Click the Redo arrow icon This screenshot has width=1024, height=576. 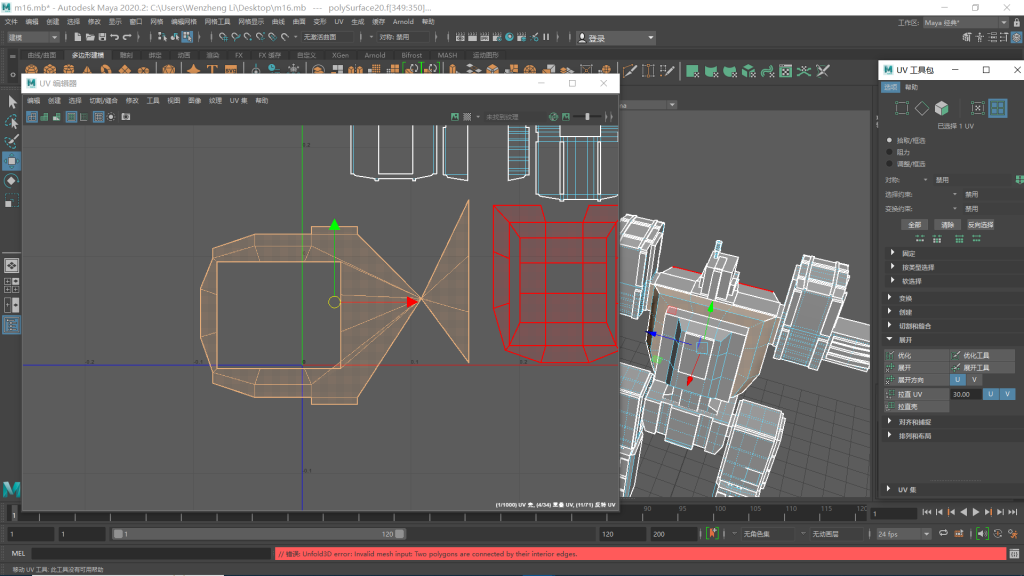127,37
